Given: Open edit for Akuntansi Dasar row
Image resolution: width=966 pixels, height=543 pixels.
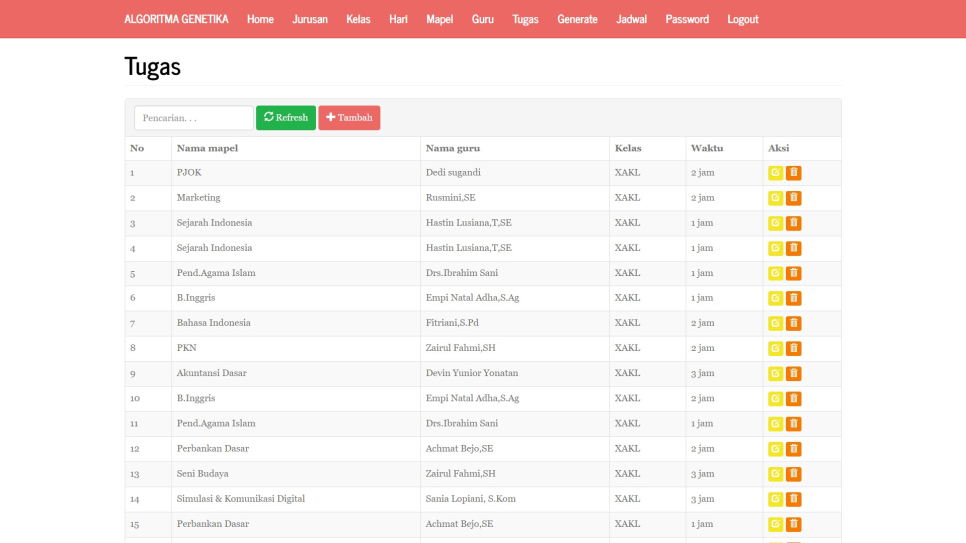Looking at the screenshot, I should [x=775, y=373].
